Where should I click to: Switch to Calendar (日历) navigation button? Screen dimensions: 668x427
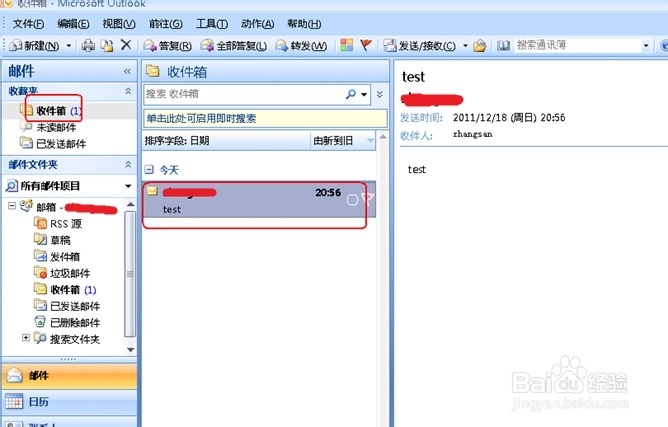(x=69, y=401)
